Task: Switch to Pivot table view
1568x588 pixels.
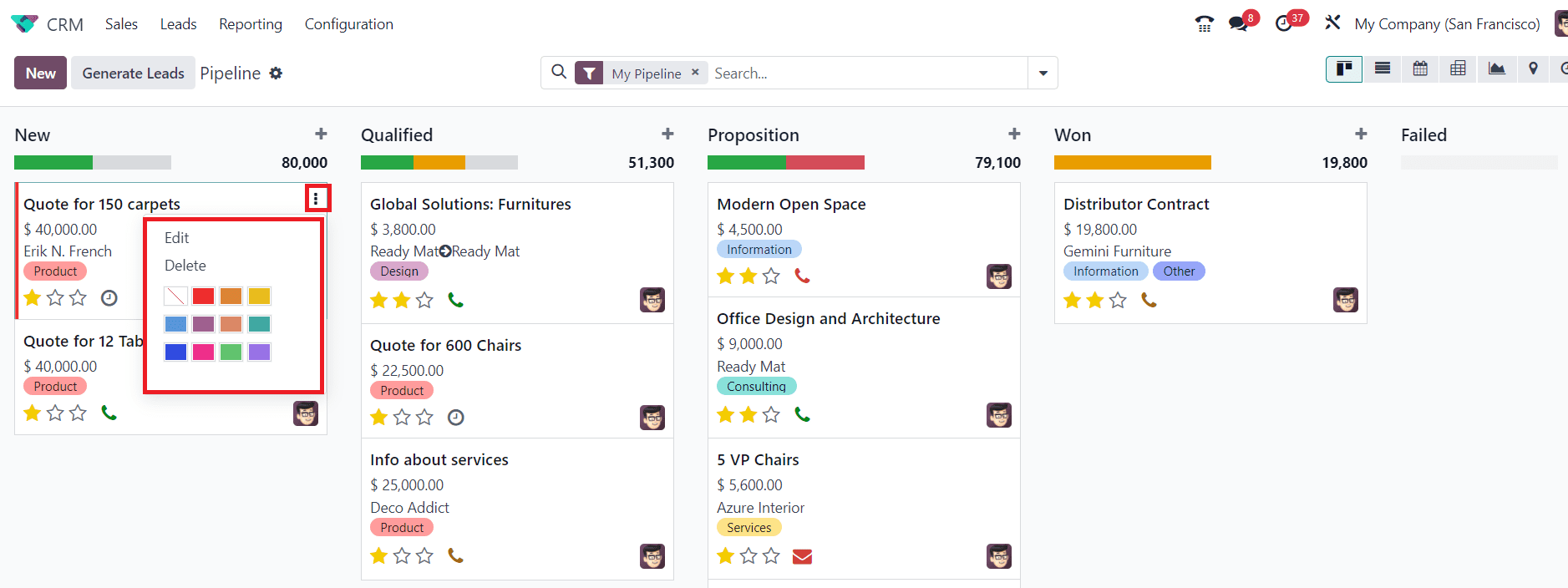Action: [1458, 69]
